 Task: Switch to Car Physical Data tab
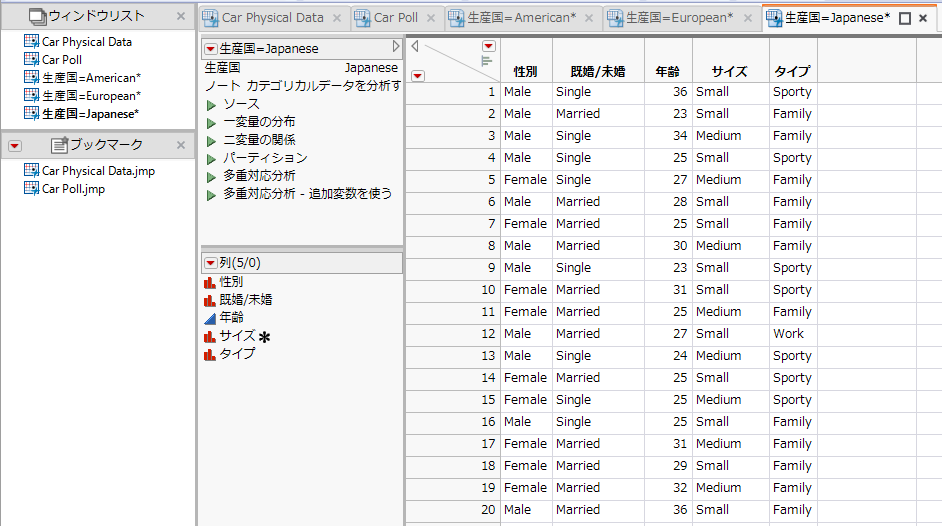[x=272, y=18]
